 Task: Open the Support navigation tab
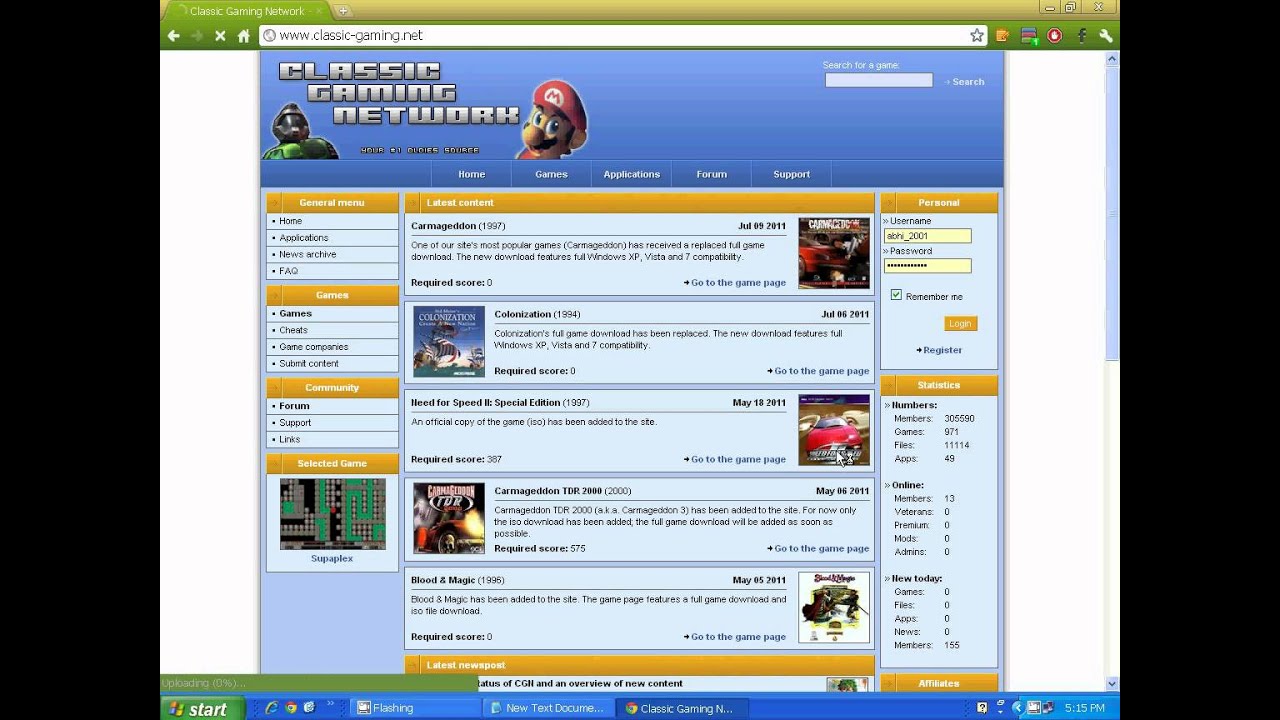pyautogui.click(x=791, y=174)
